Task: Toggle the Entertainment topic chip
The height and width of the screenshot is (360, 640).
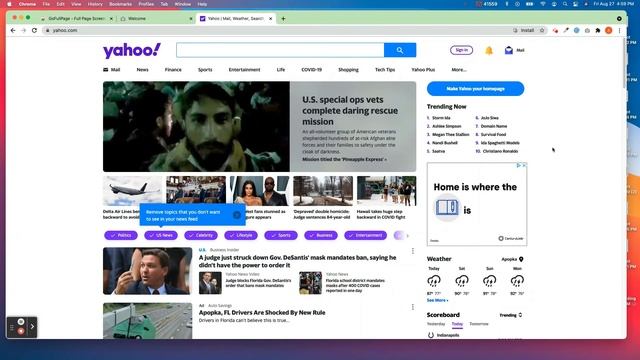Action: 365,236
